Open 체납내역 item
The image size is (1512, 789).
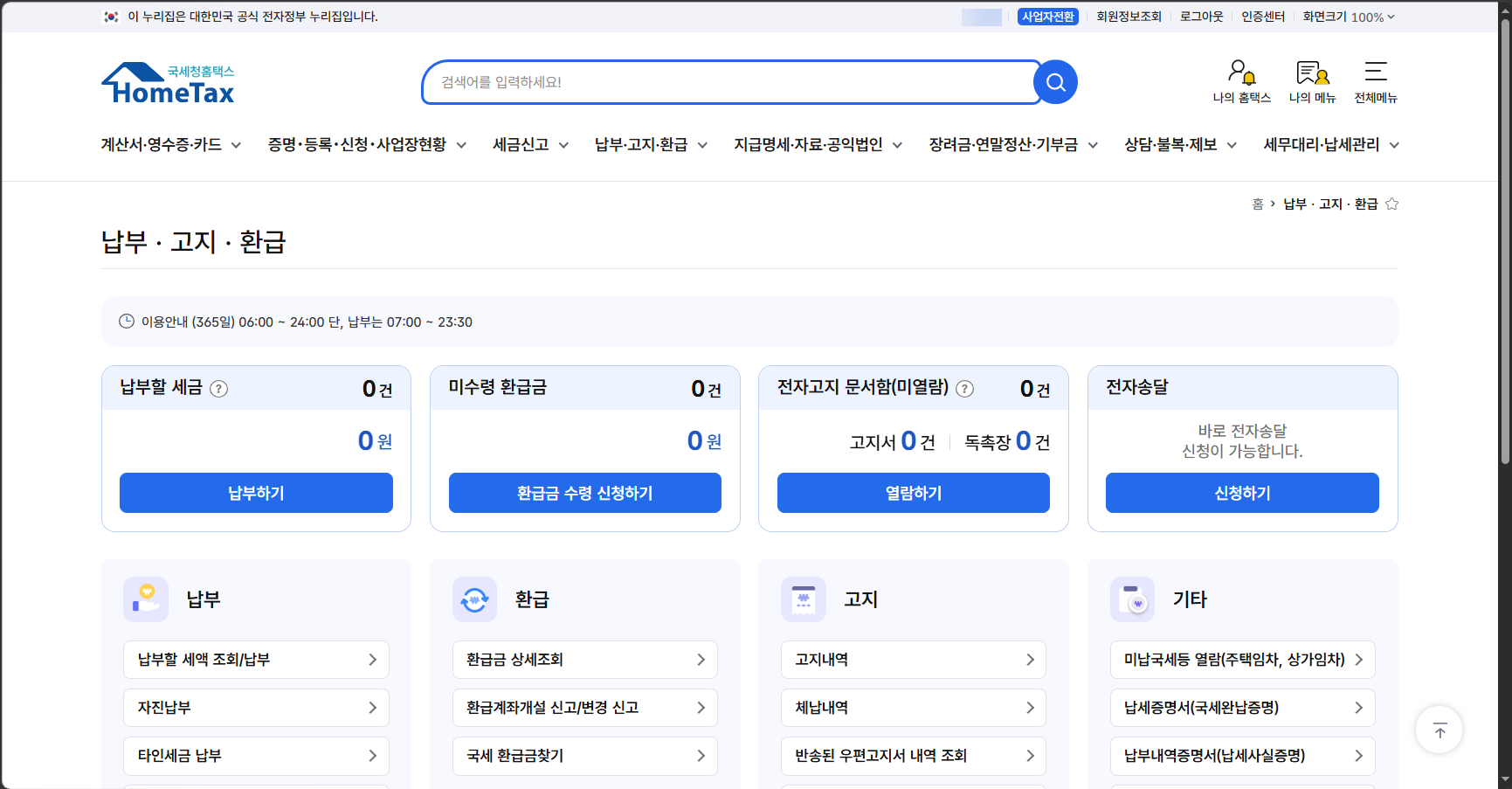914,708
